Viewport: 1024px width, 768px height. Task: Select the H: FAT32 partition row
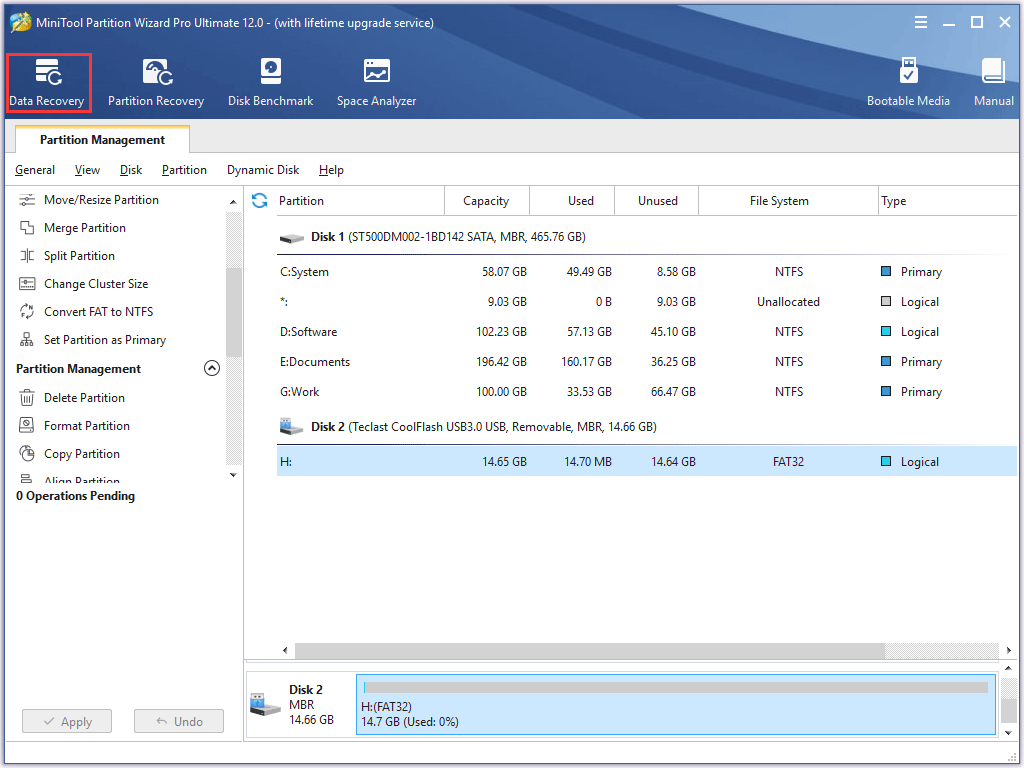pos(647,461)
